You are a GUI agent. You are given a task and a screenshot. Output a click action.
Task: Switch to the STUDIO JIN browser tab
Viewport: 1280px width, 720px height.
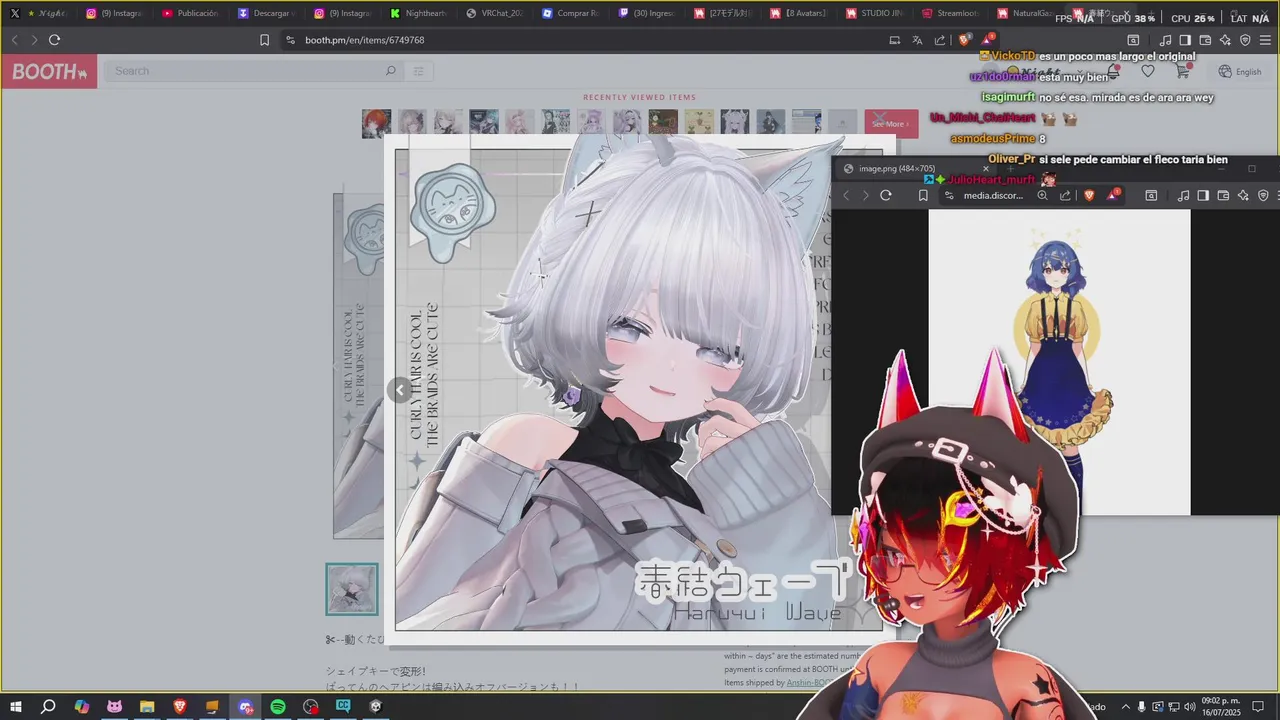[874, 14]
